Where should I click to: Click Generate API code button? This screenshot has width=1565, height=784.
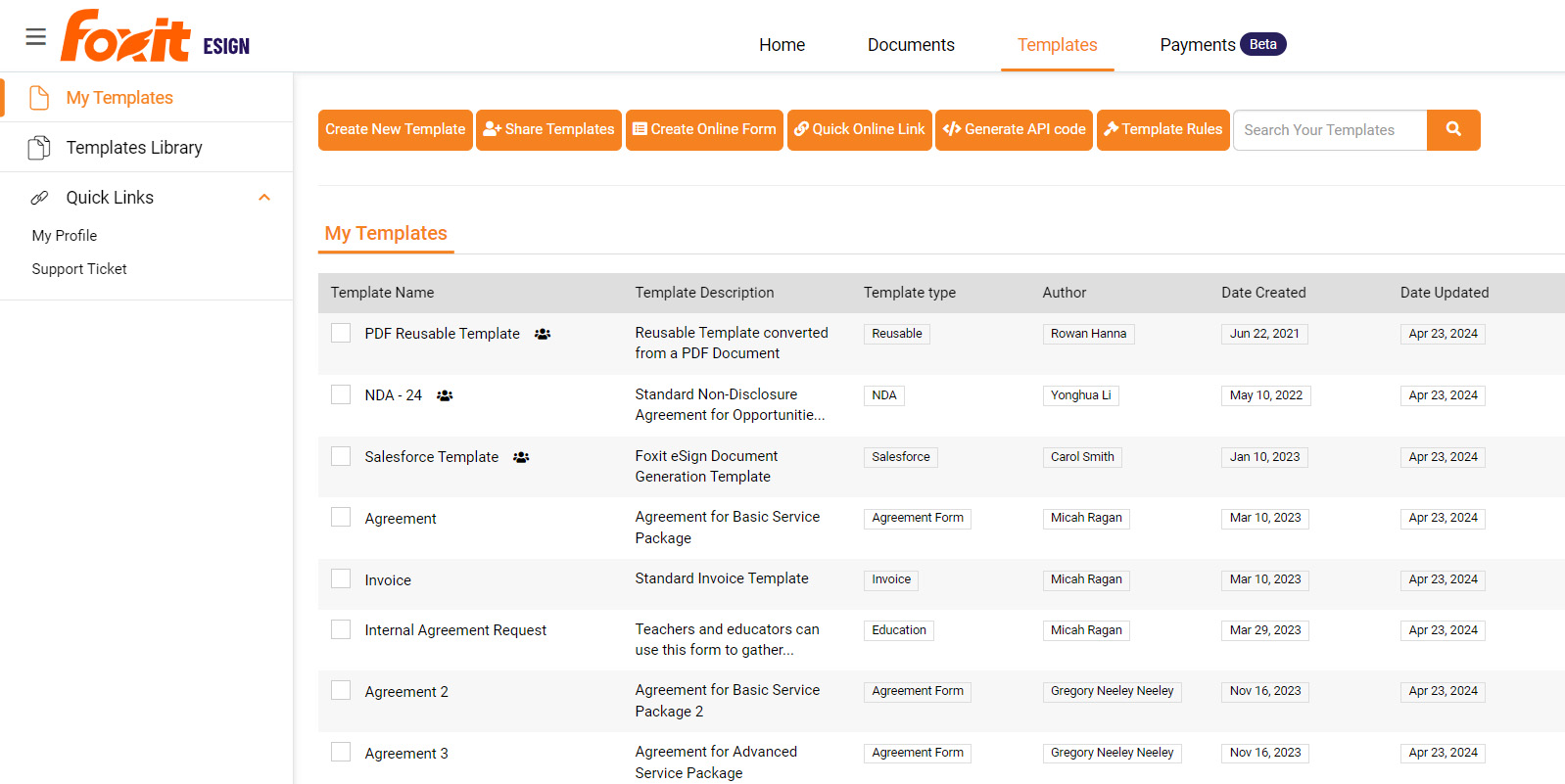point(1014,130)
